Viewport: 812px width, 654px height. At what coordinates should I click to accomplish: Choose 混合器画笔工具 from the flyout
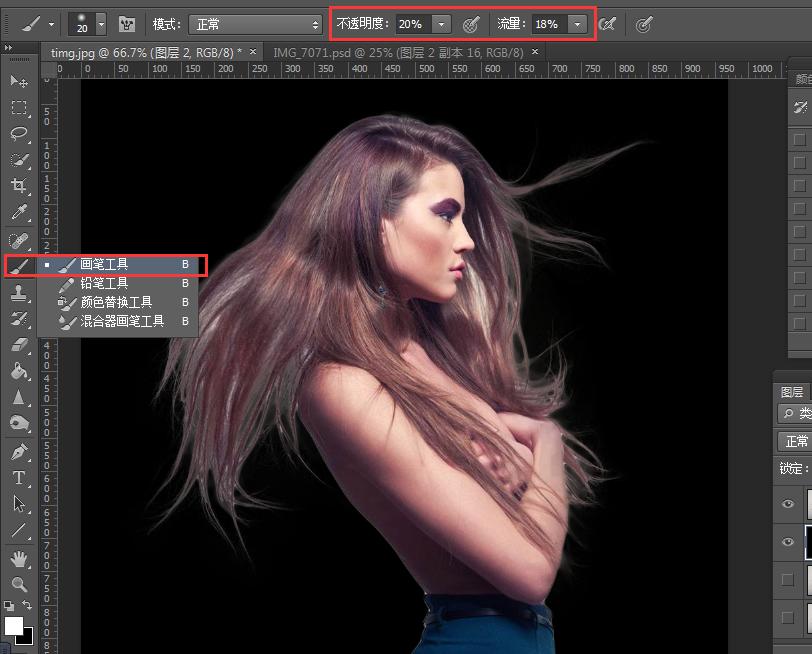point(122,321)
